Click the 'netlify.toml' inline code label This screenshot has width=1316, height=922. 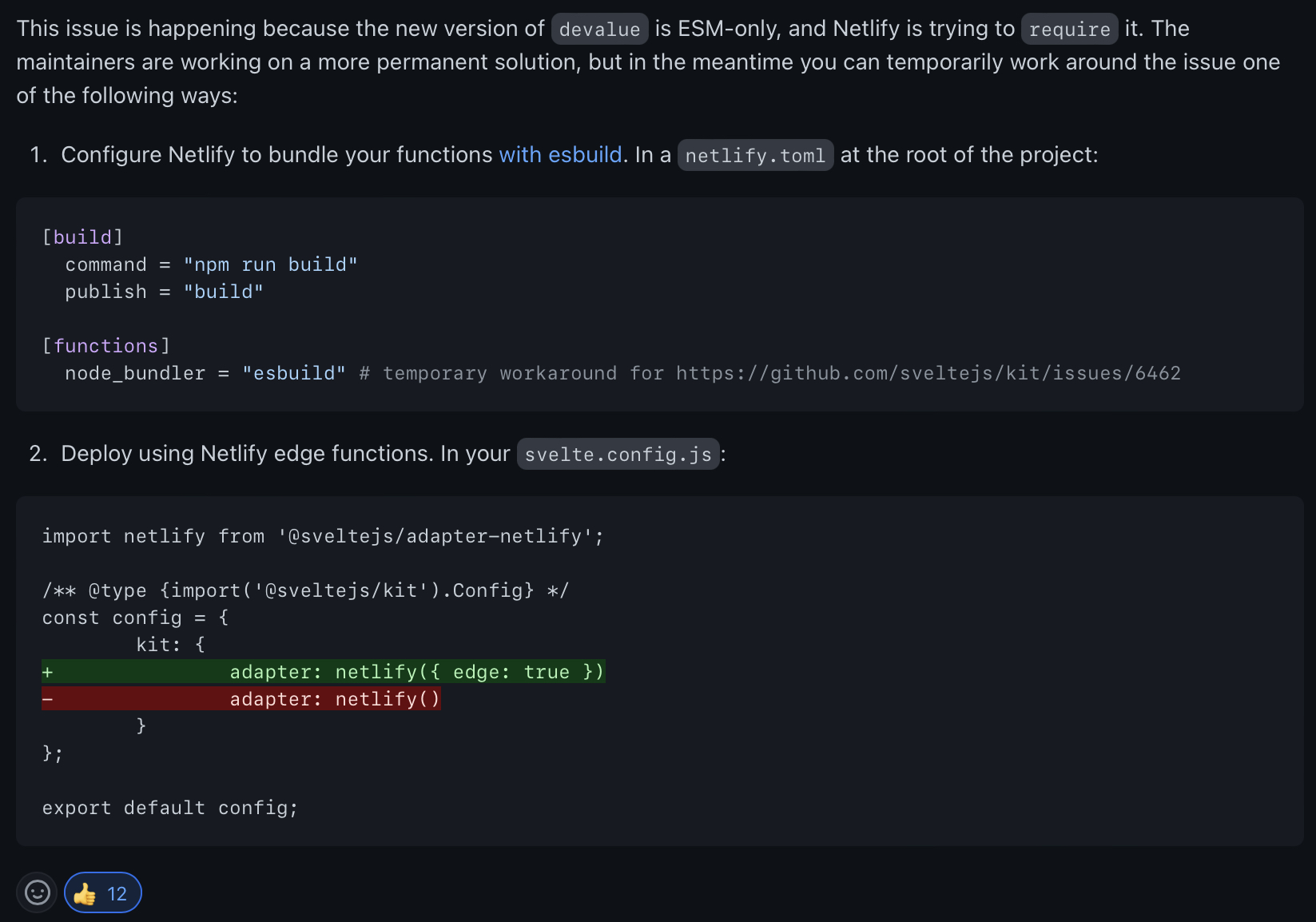click(755, 155)
